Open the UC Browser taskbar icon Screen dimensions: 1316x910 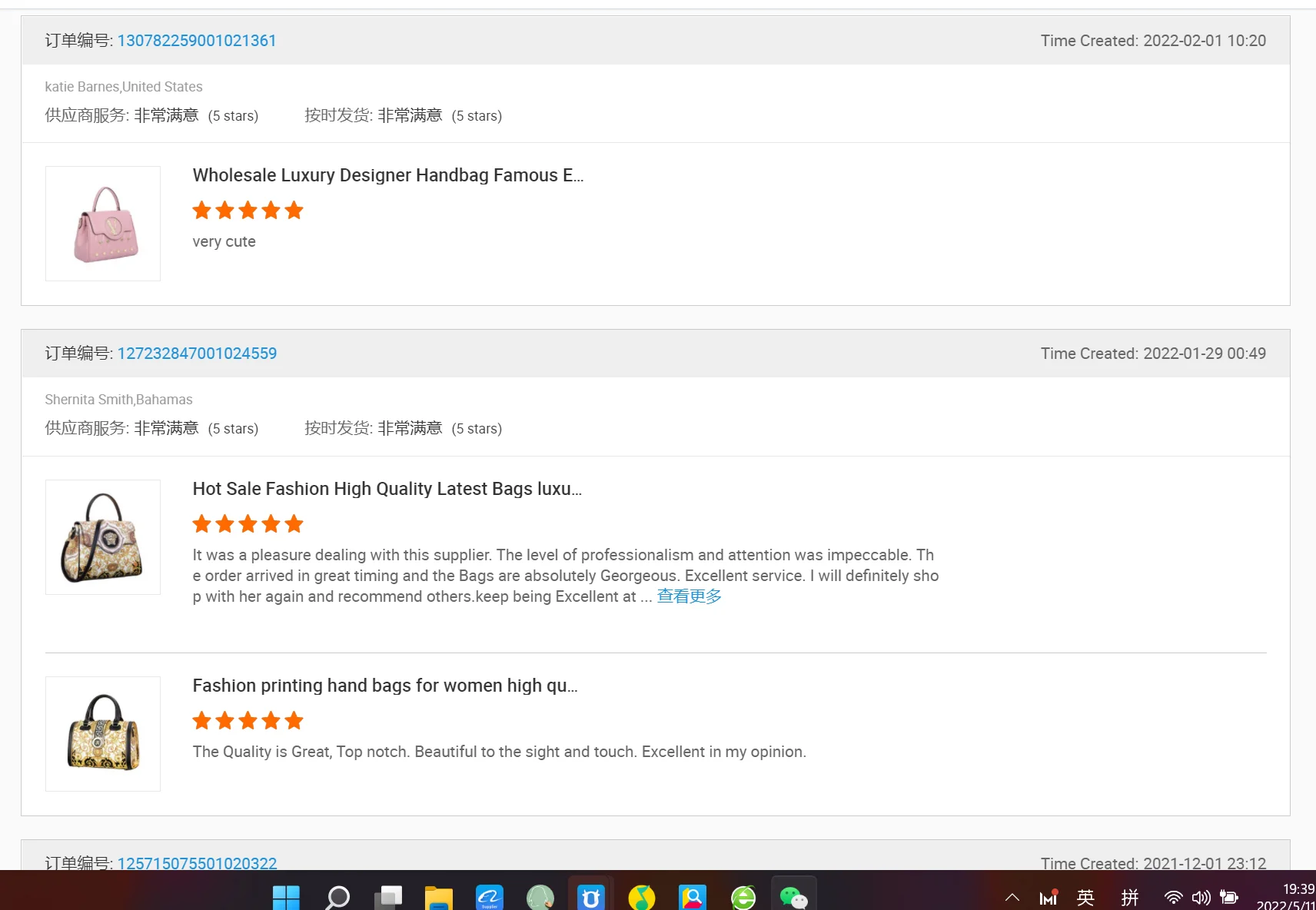coord(591,896)
